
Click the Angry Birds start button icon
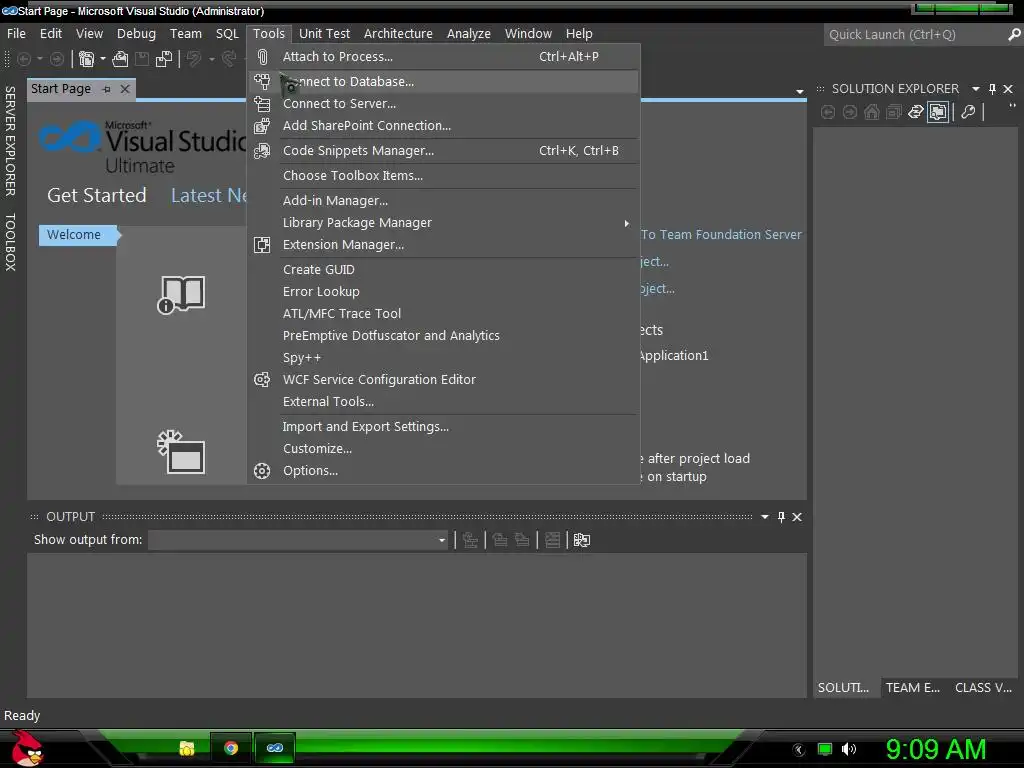click(27, 748)
